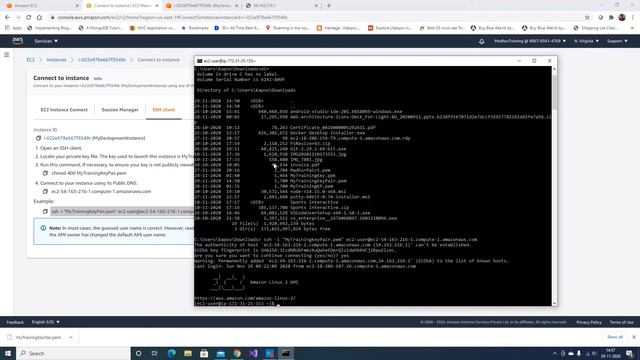Open Microsoft Edge from the taskbar

(171, 353)
